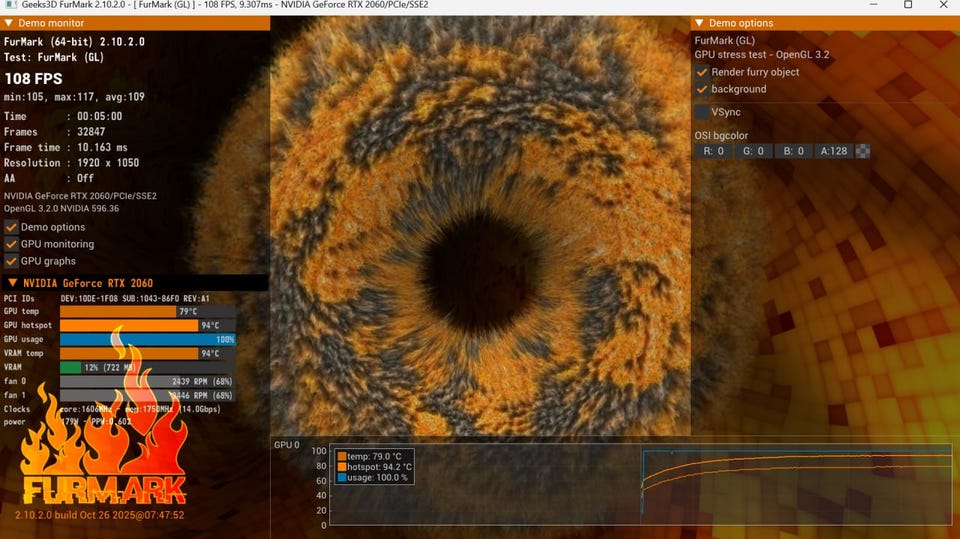960x539 pixels.
Task: Click the Time 00:05:00 value
Action: (99, 116)
